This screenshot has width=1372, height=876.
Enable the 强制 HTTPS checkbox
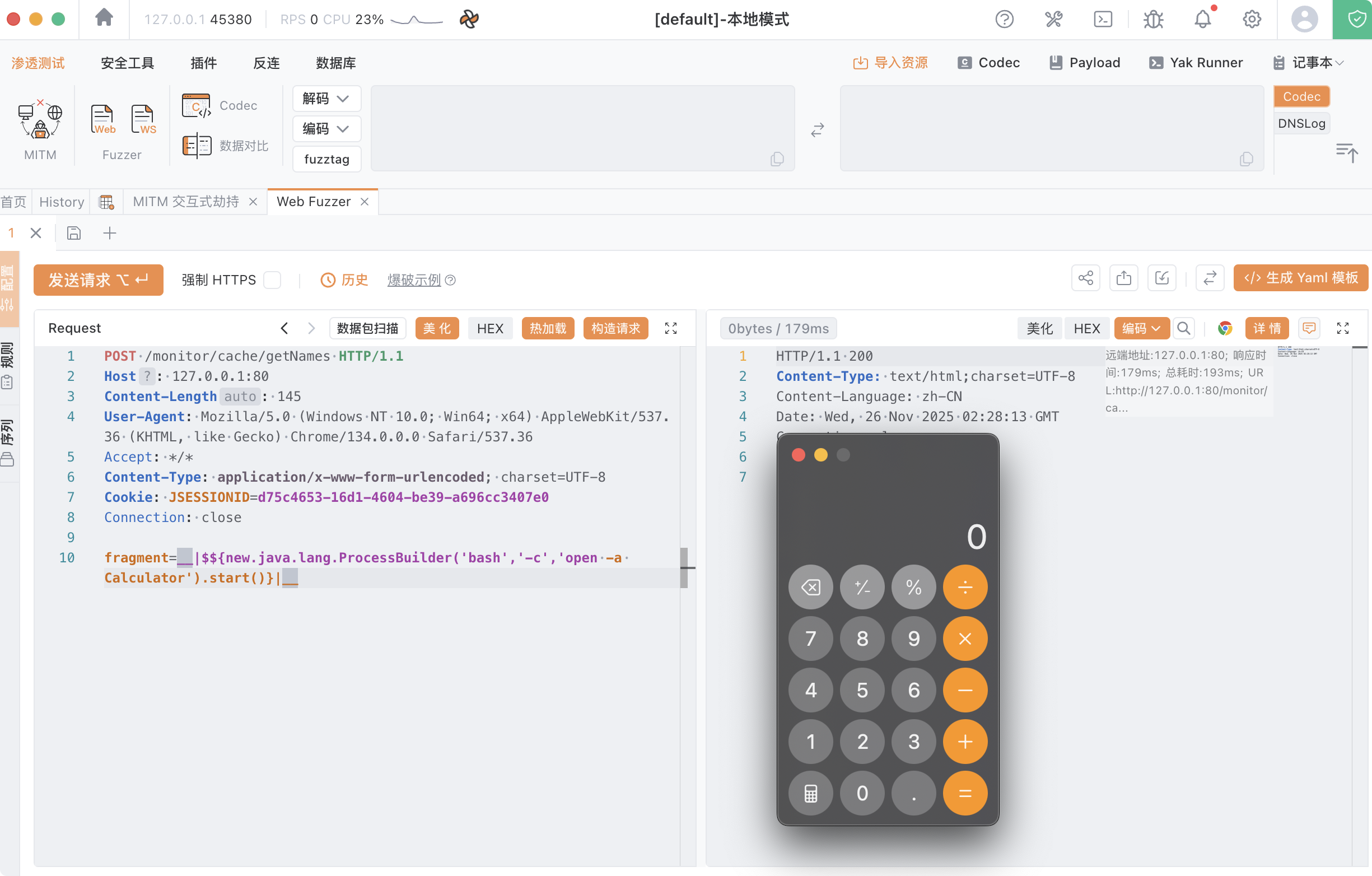click(272, 280)
